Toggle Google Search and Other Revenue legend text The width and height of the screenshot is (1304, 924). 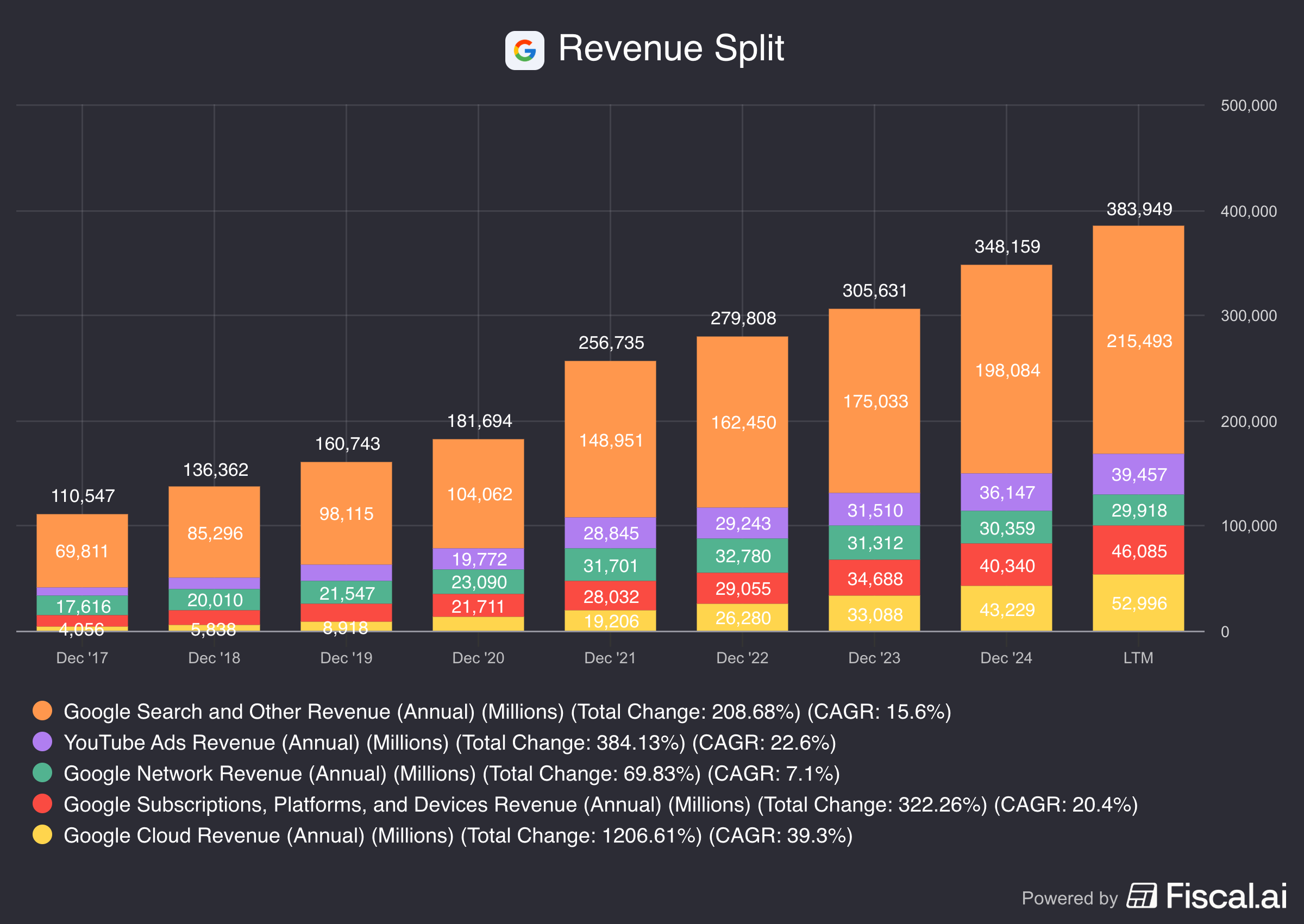[x=506, y=712]
